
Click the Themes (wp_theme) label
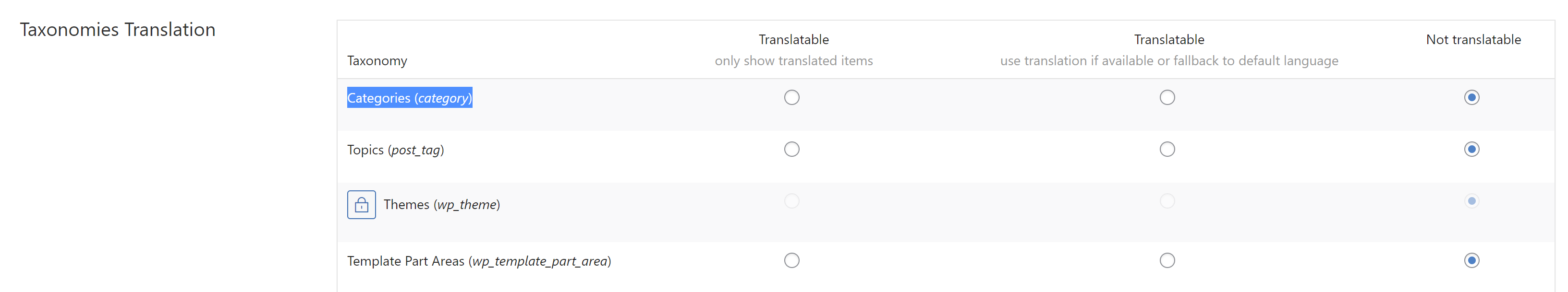(x=442, y=205)
